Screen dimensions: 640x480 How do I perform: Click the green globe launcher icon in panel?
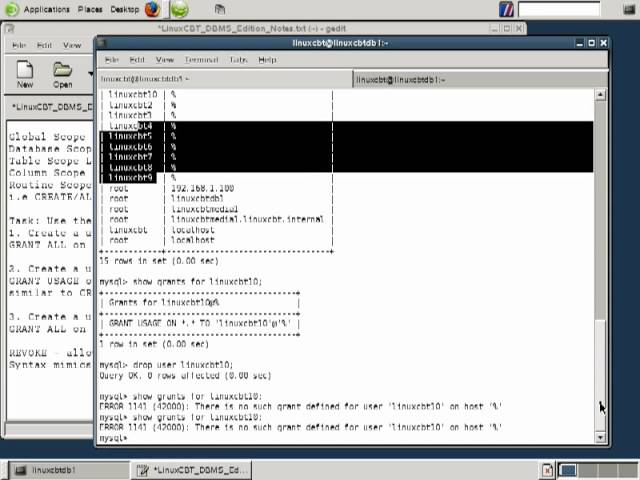179,9
